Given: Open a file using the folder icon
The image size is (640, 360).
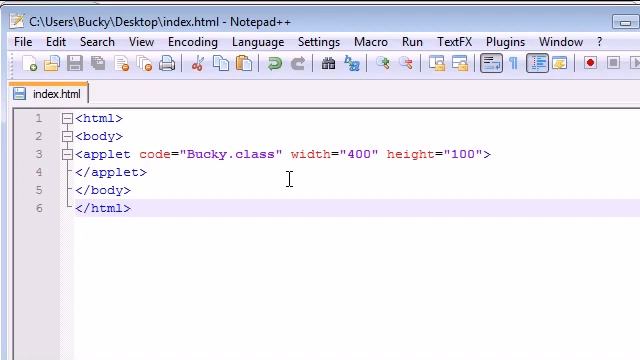Looking at the screenshot, I should (52, 64).
